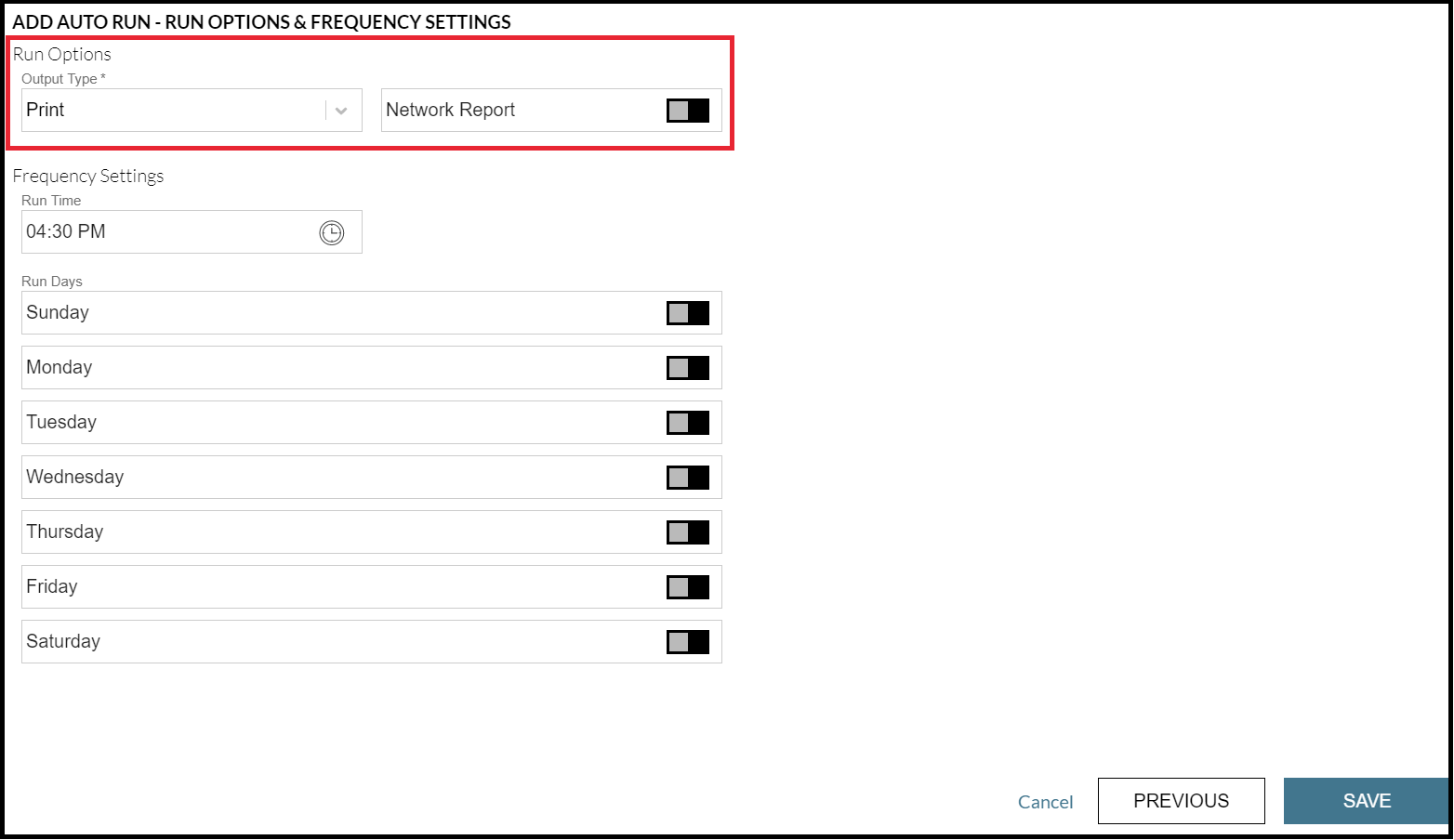Enable Wednesday as a run day
Viewport: 1454px width, 840px height.
pyautogui.click(x=686, y=477)
